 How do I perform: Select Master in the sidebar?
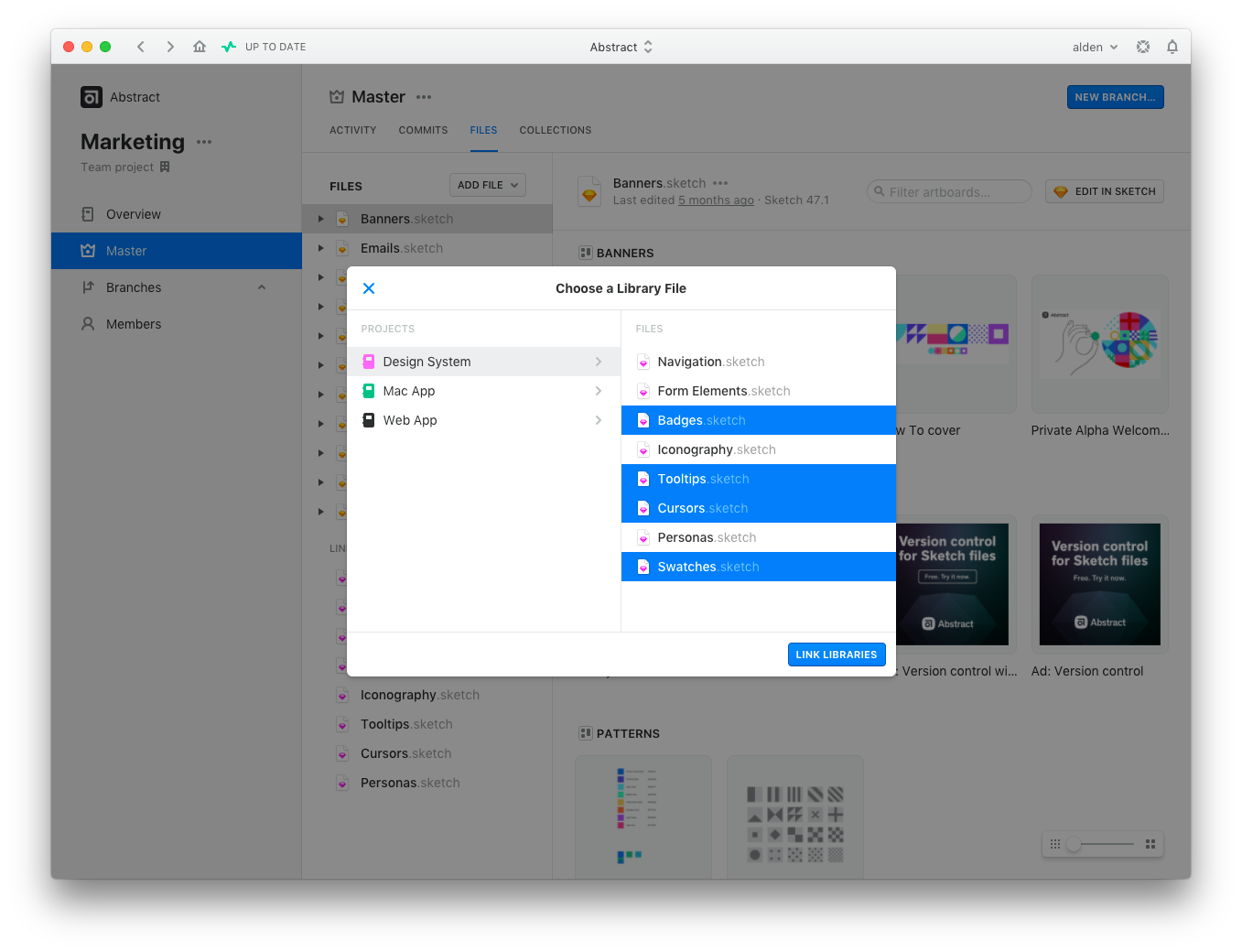(177, 251)
